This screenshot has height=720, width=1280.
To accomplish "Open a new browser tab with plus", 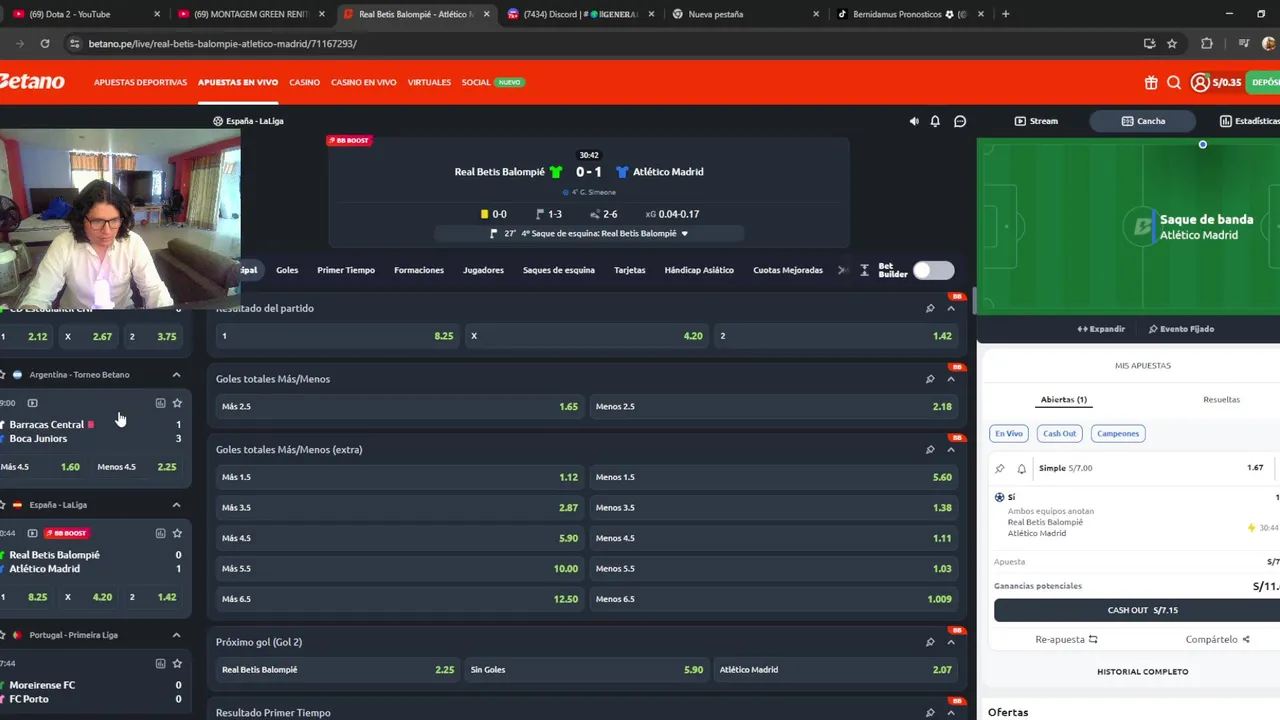I will 1005,14.
